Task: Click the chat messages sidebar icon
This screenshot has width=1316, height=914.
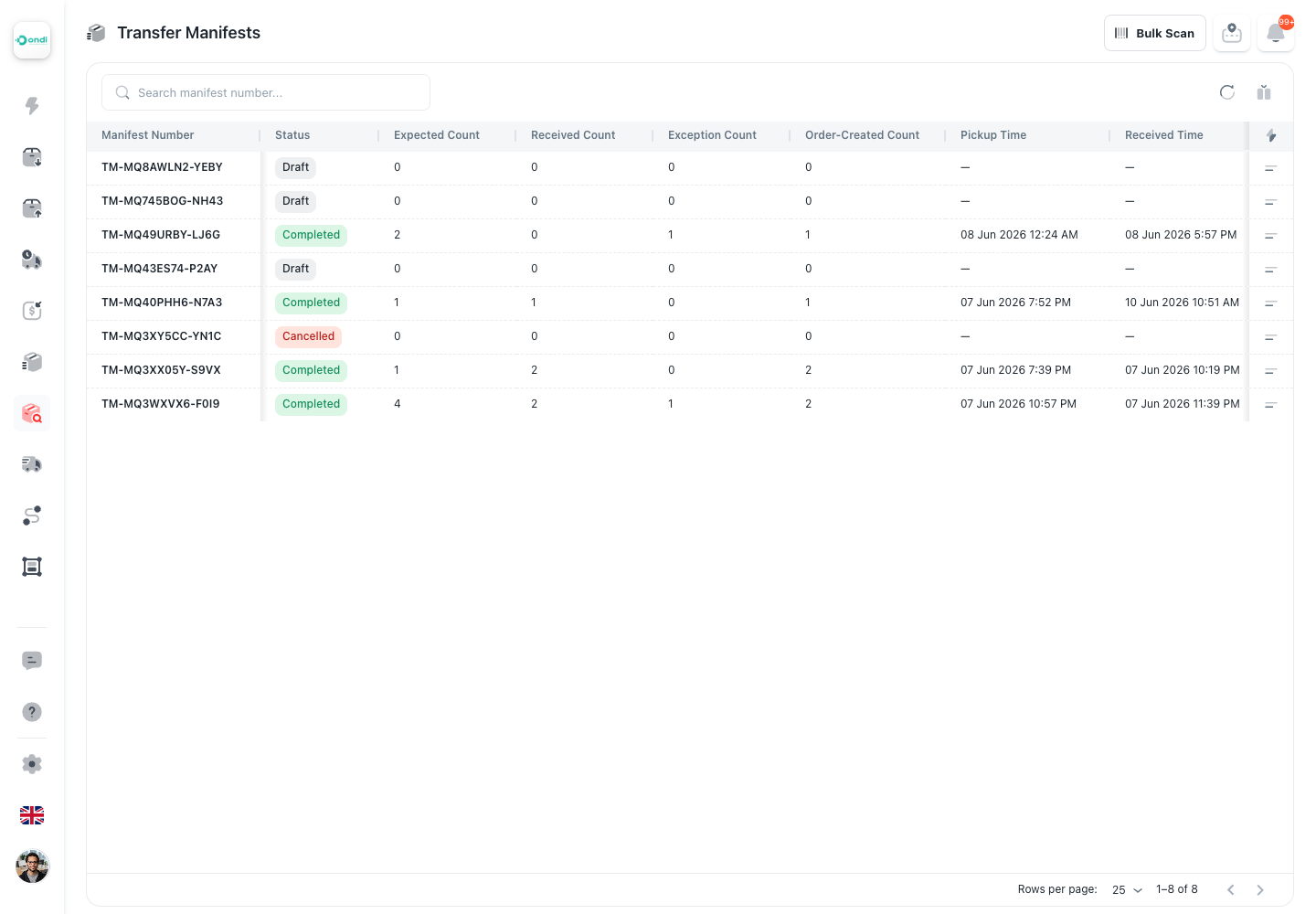Action: (32, 661)
